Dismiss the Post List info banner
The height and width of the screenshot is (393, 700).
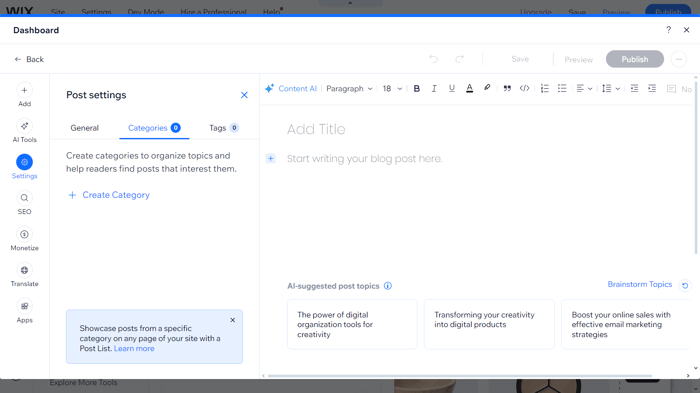point(233,320)
